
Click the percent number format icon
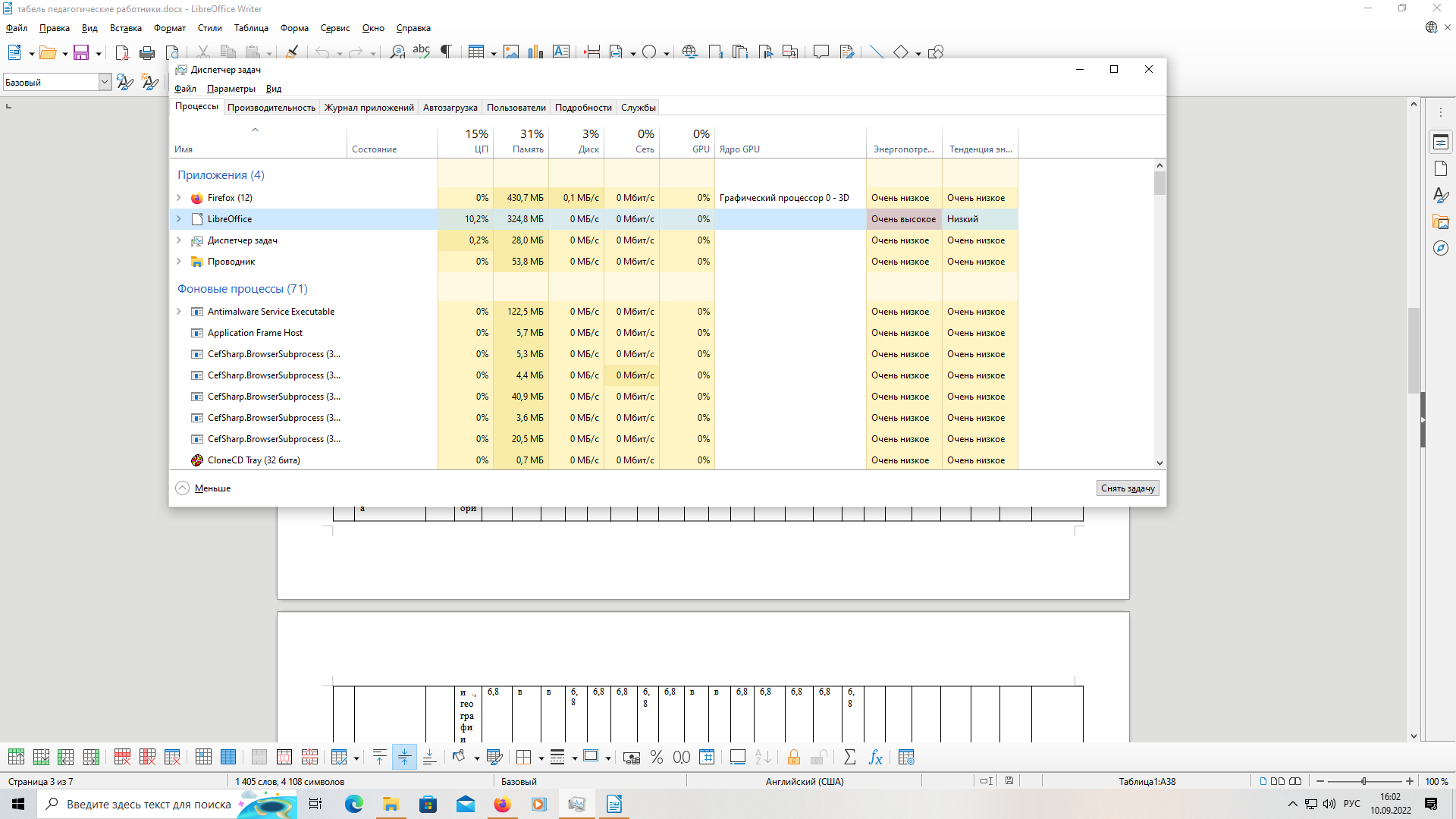657,757
